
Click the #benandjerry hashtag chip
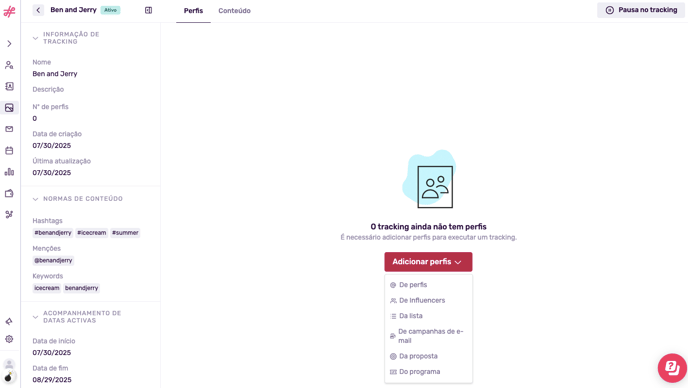pos(53,233)
